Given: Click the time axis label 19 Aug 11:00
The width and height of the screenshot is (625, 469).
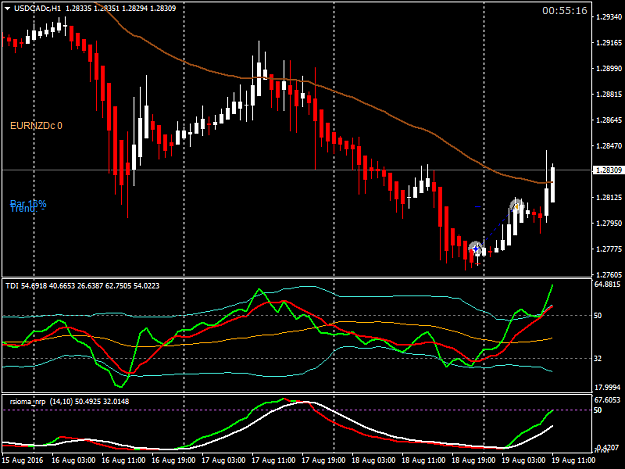Looking at the screenshot, I should click(574, 460).
